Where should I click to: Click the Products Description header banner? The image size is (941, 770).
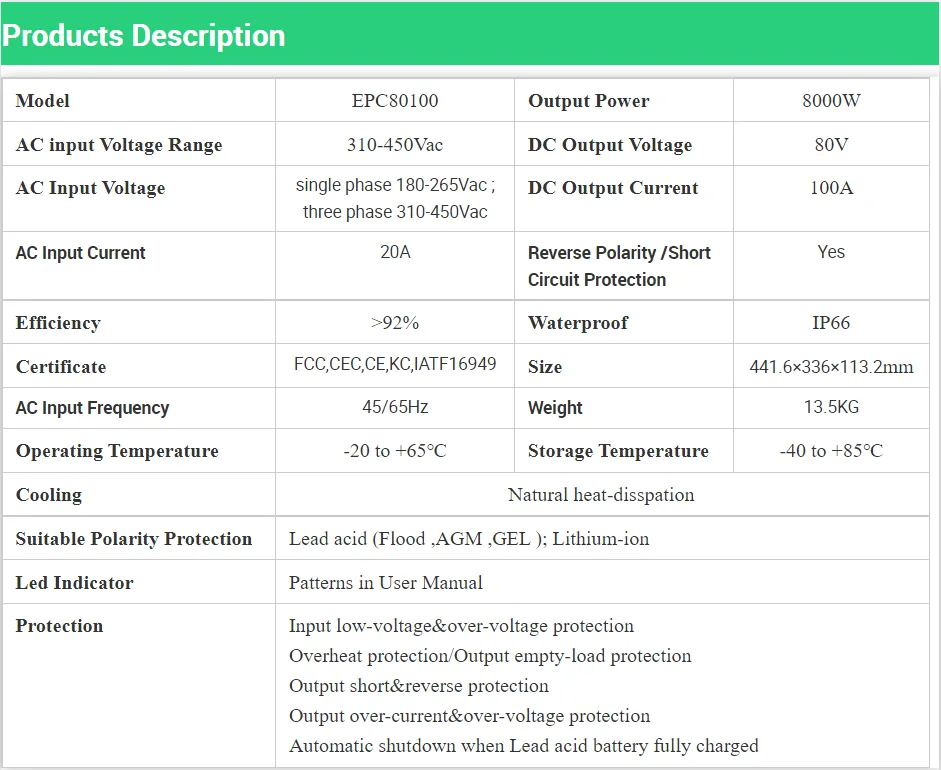point(470,34)
